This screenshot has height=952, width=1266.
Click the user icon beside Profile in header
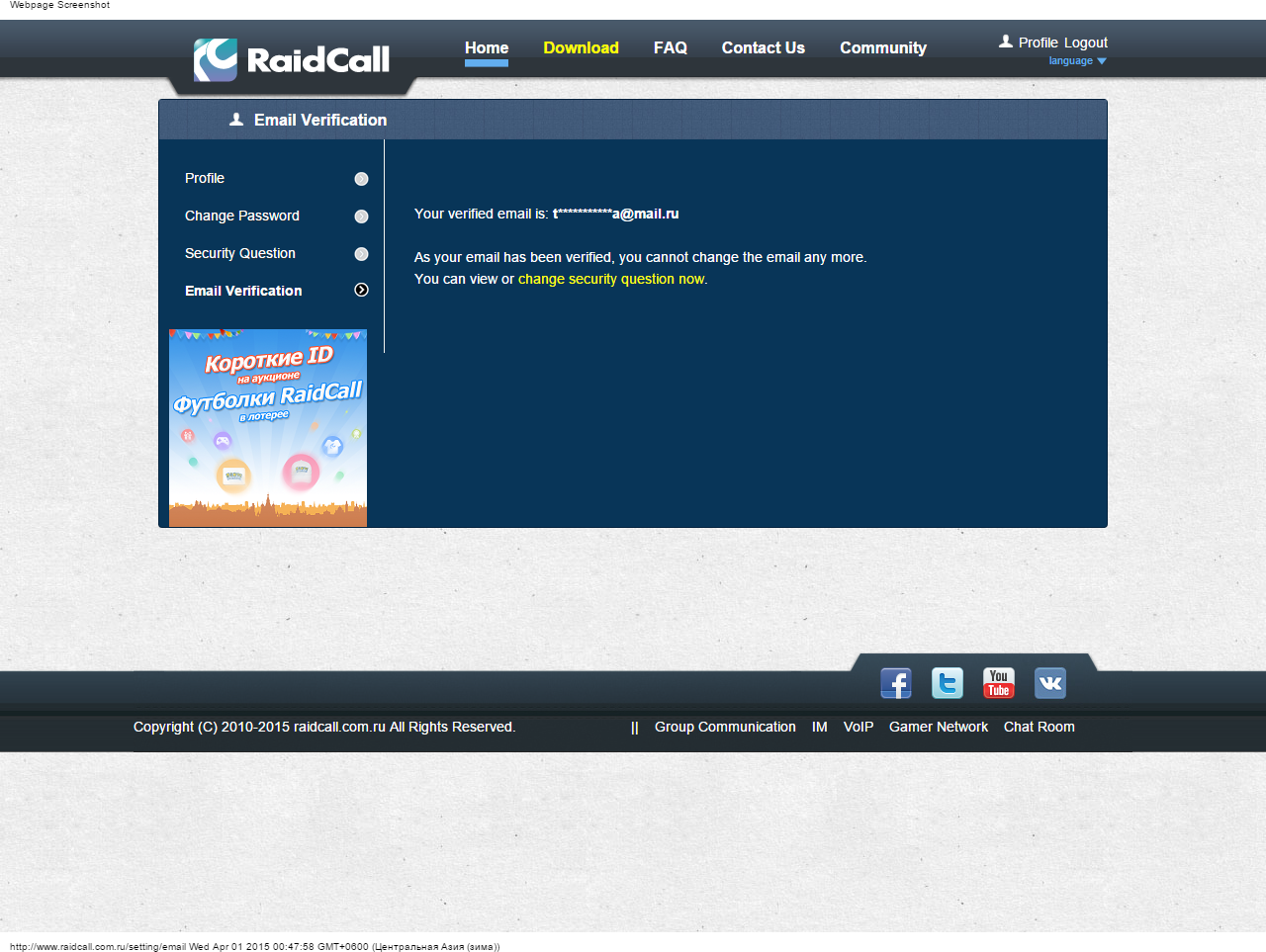click(1006, 42)
